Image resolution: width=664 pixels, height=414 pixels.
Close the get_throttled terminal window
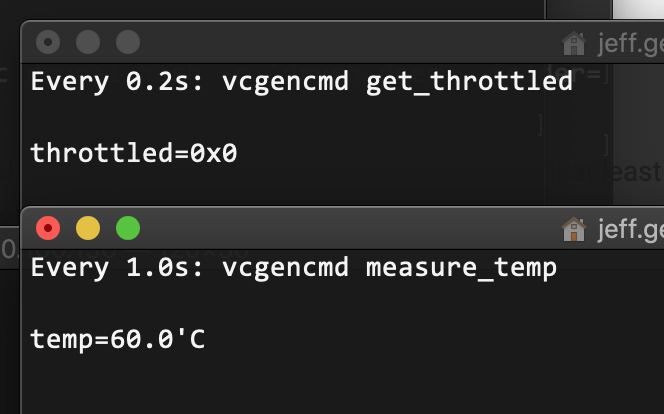[x=47, y=42]
